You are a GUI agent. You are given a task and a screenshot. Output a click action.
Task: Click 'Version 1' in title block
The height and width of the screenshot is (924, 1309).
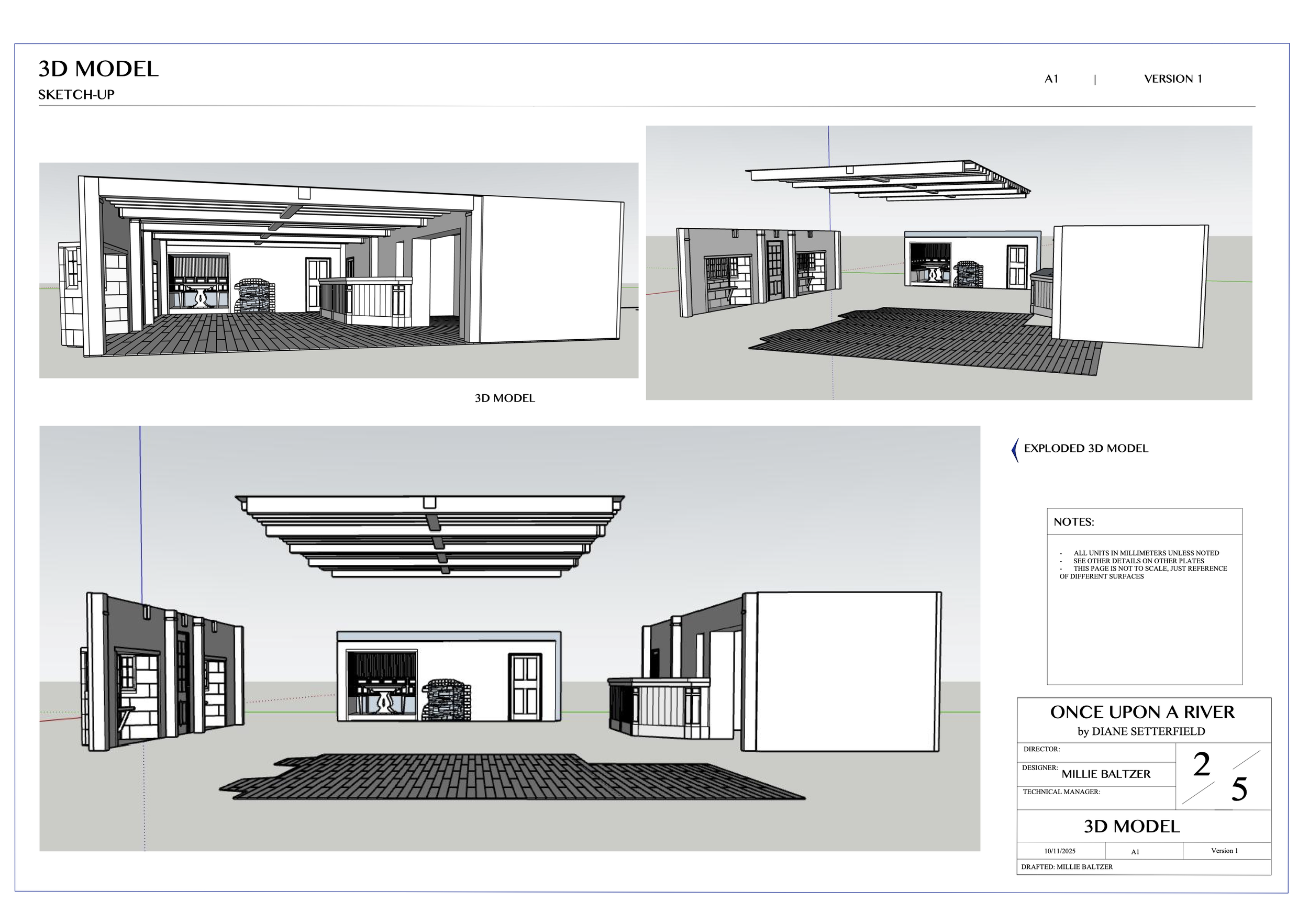[1225, 851]
